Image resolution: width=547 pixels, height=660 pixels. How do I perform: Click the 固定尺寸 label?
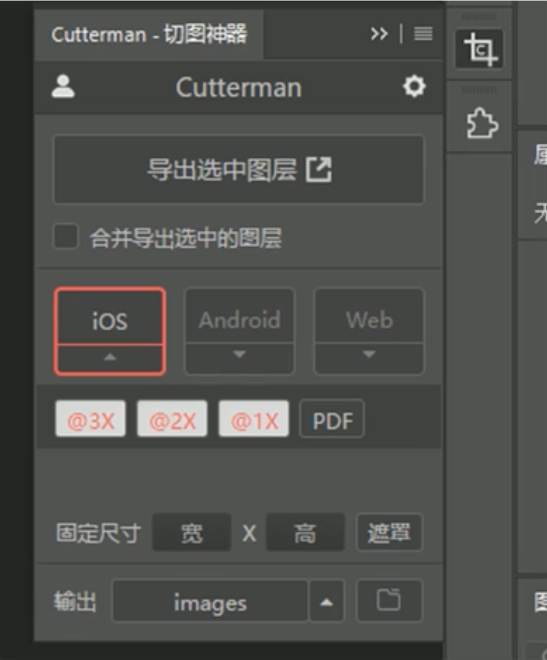coord(98,533)
